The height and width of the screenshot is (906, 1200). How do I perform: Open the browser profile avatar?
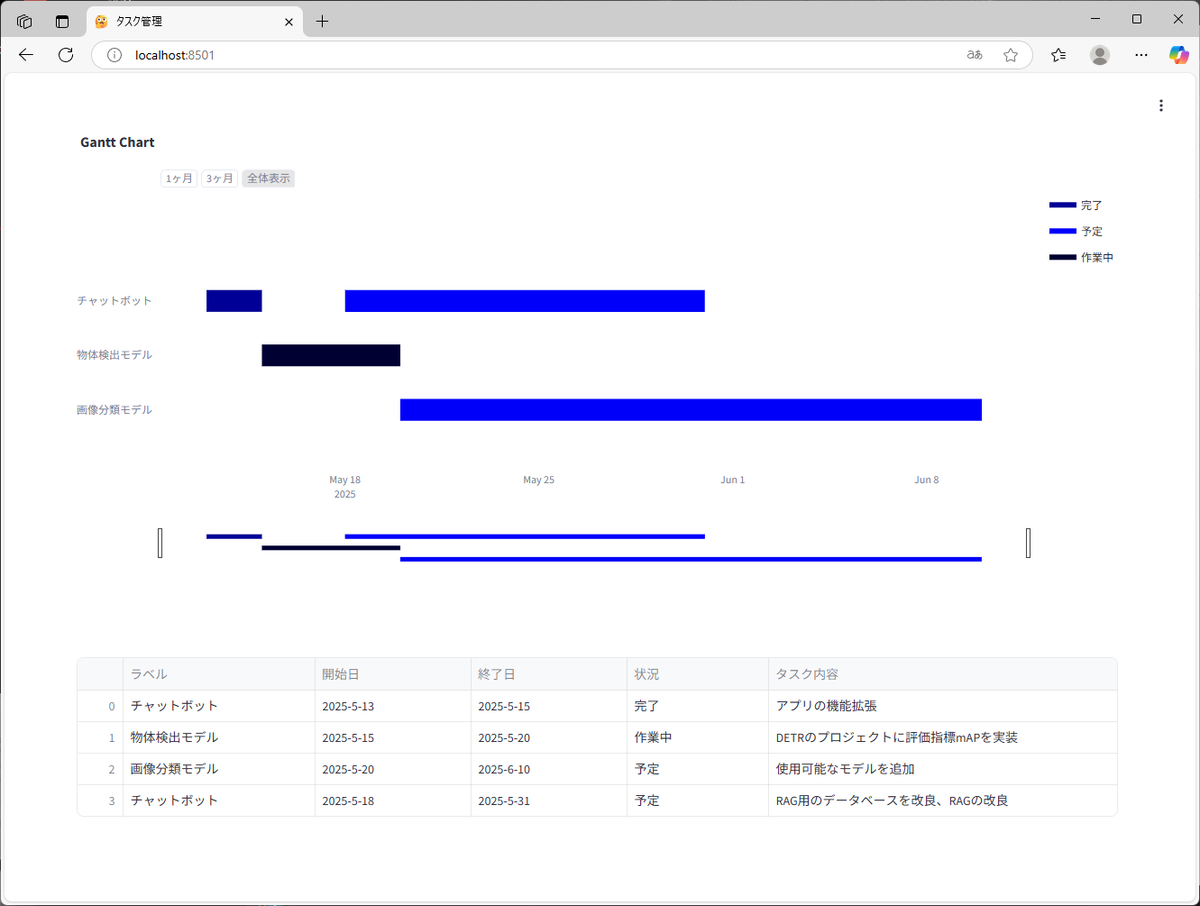(x=1100, y=55)
